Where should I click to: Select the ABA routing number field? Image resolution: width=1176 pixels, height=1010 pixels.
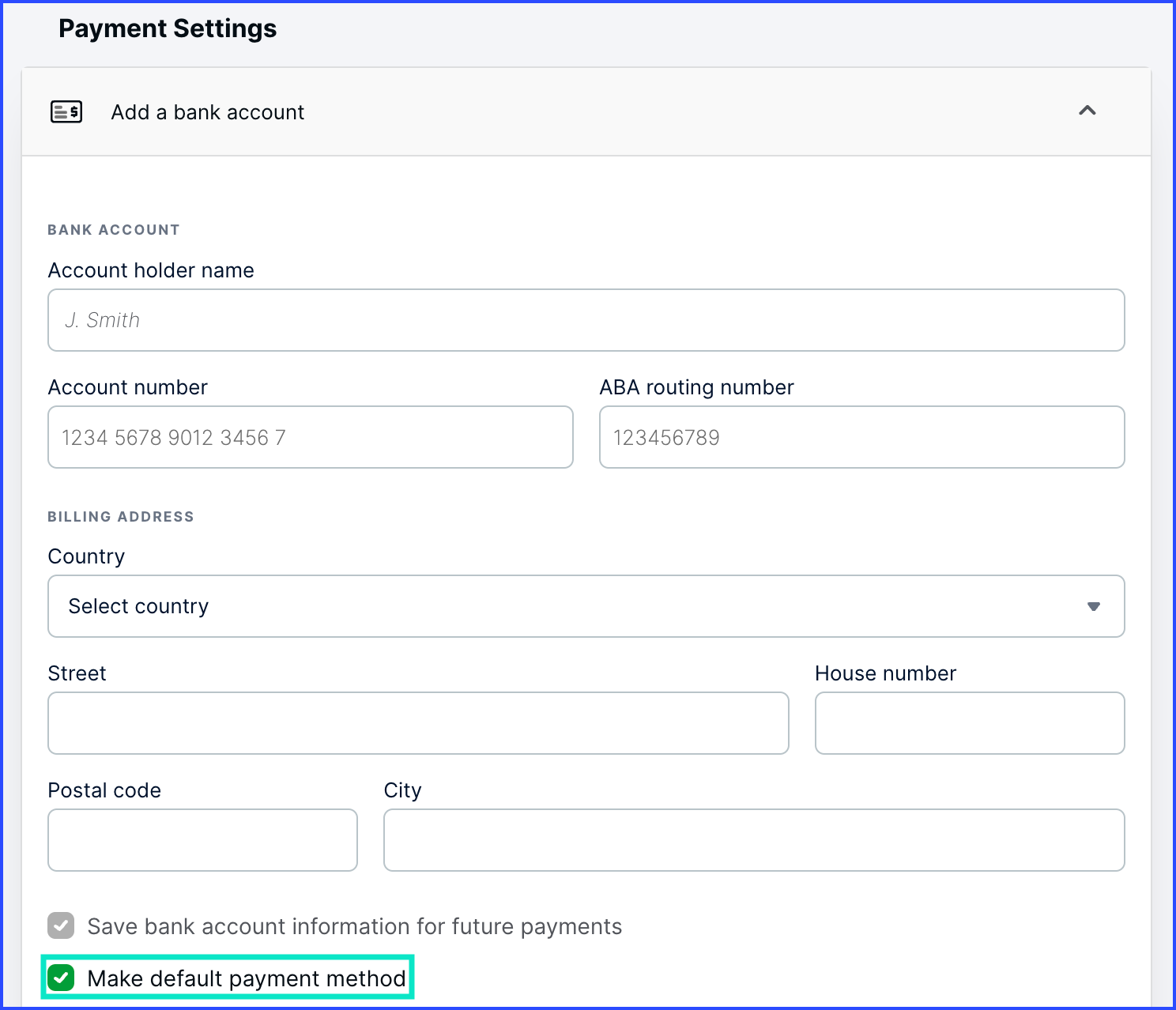click(861, 437)
